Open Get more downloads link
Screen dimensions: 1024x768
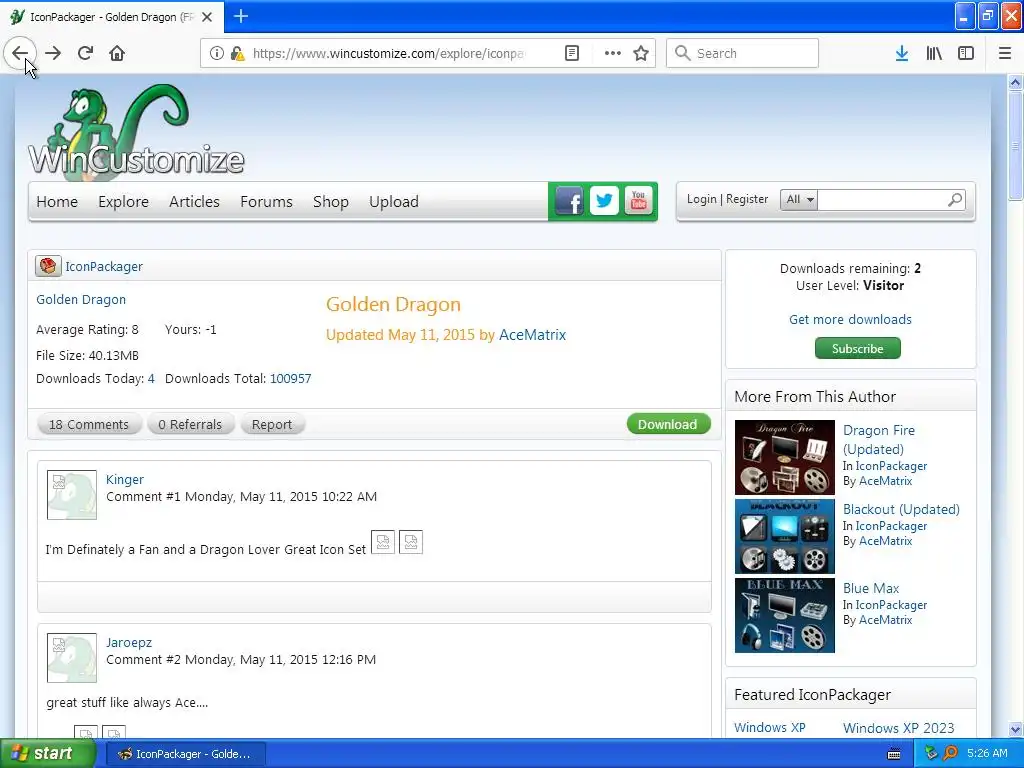(850, 319)
